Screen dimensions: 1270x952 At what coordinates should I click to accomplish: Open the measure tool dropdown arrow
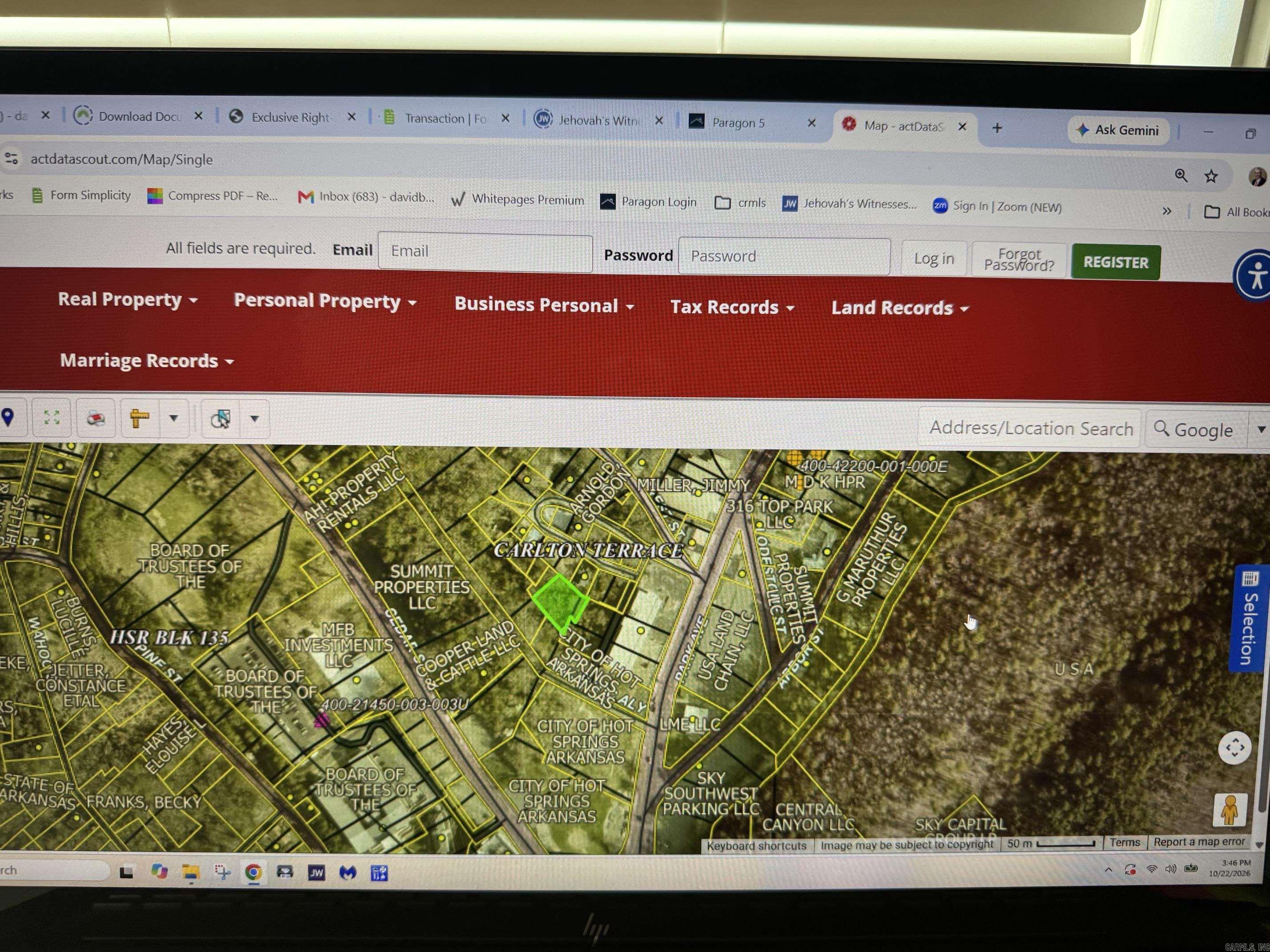173,418
